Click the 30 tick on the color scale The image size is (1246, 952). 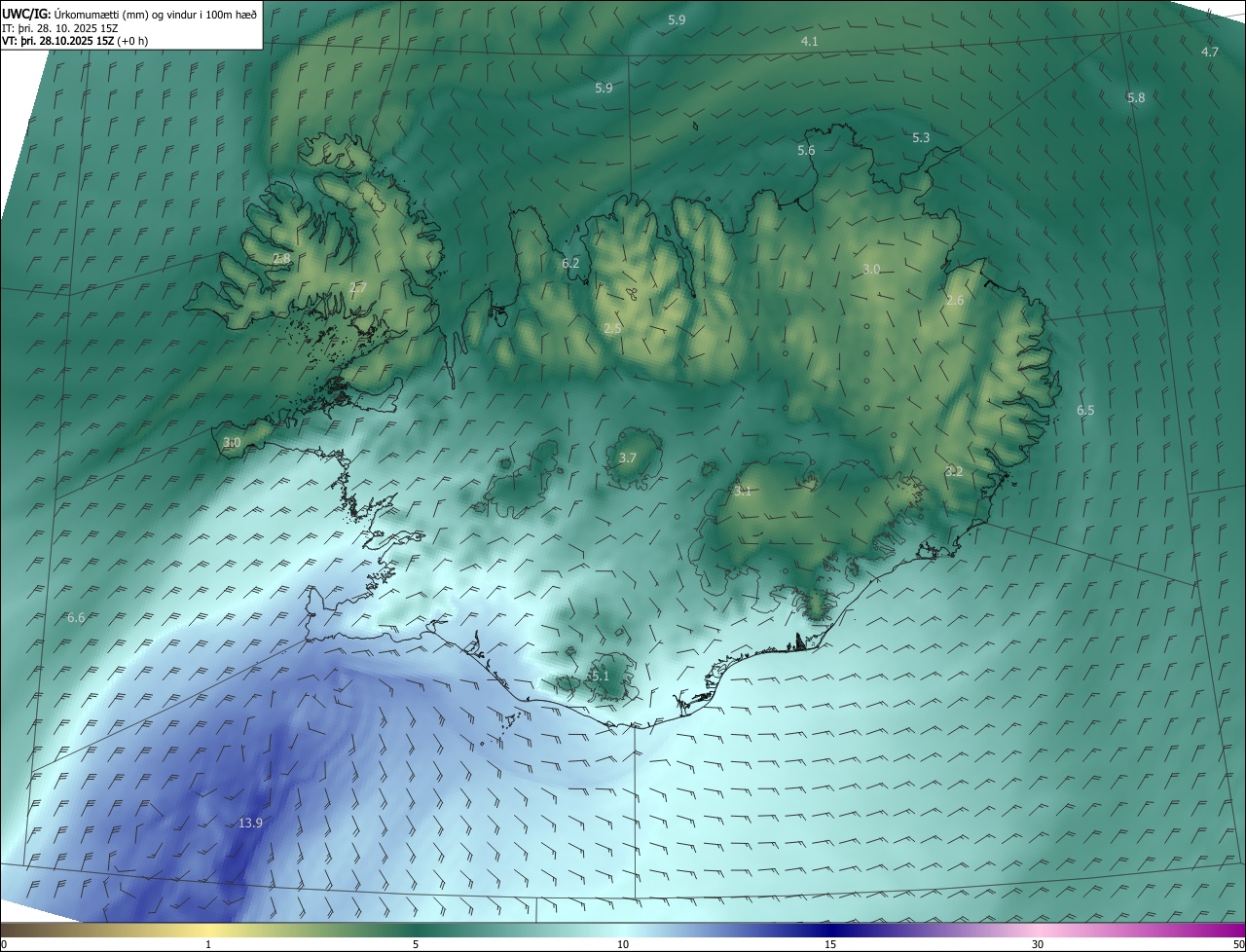pos(1038,944)
